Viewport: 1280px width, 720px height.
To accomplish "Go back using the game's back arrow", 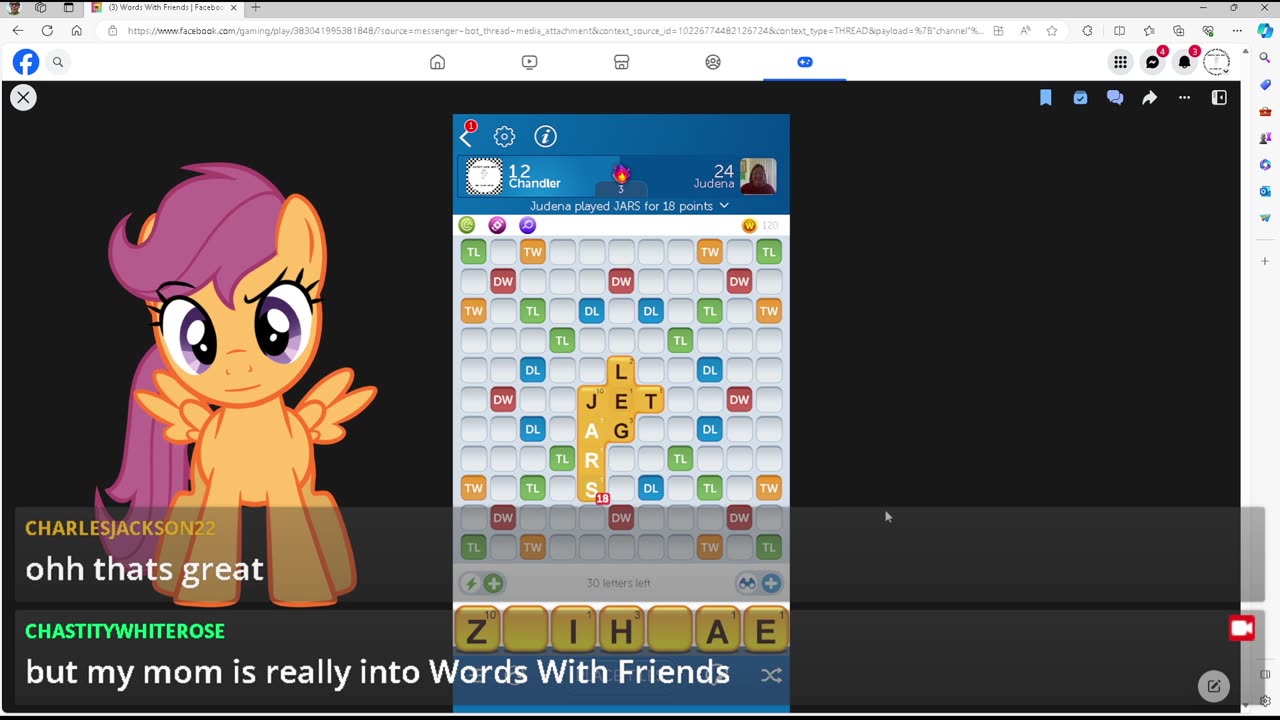I will 465,137.
